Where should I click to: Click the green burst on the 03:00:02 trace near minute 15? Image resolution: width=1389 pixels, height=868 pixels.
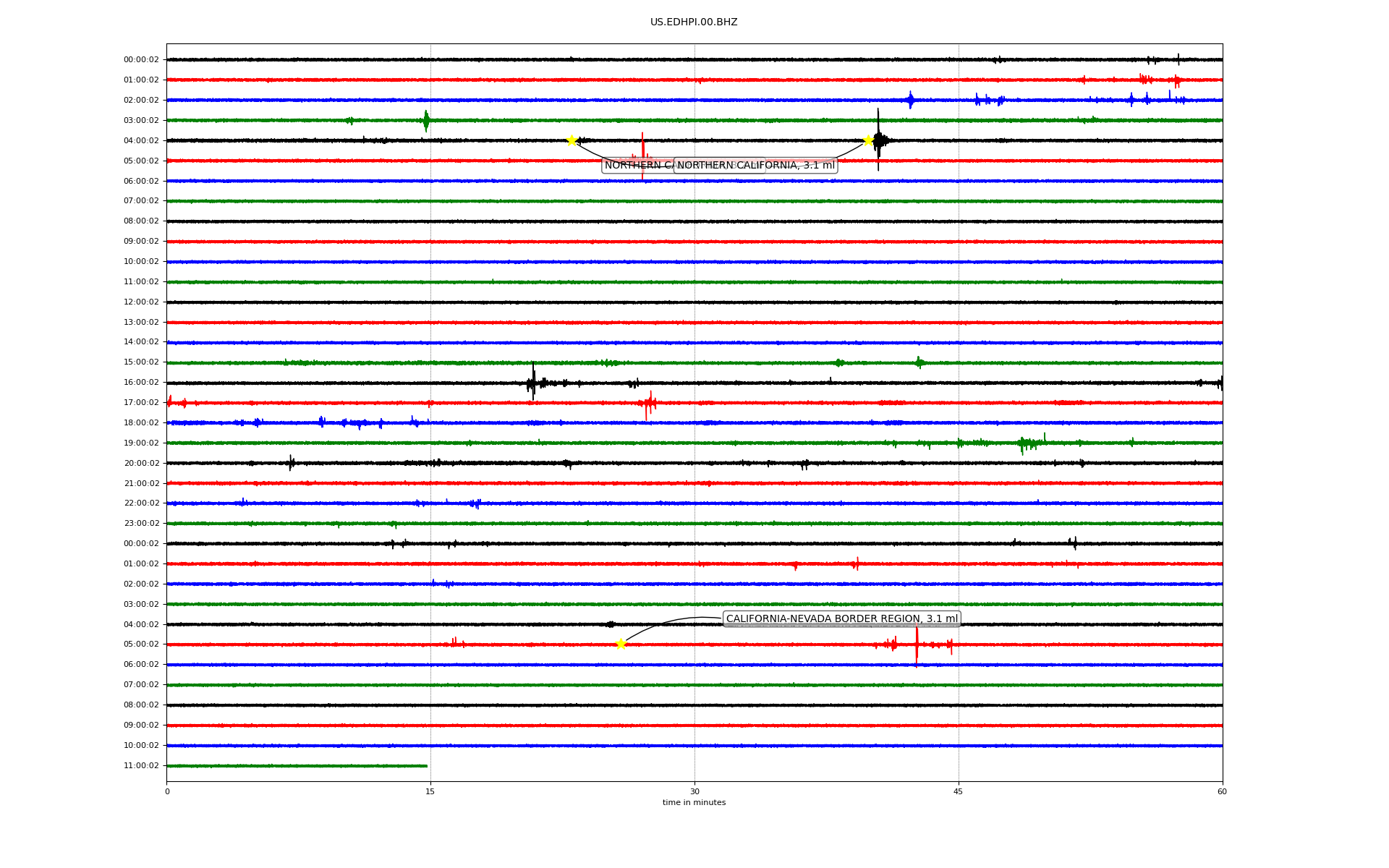426,120
